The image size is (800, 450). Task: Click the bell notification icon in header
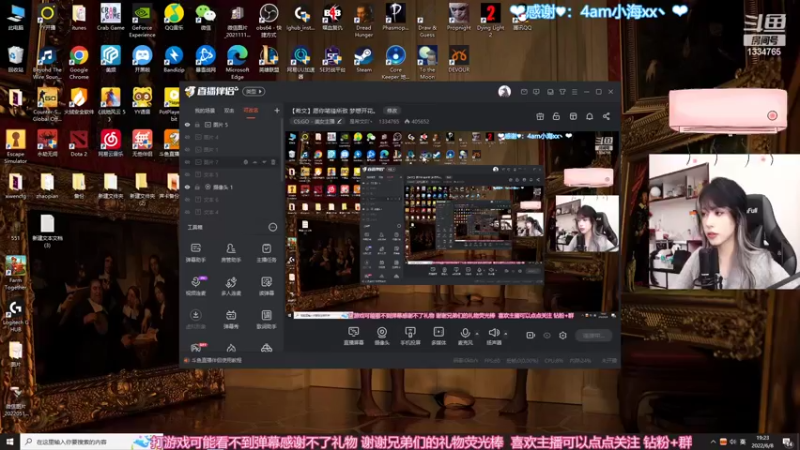[x=589, y=116]
